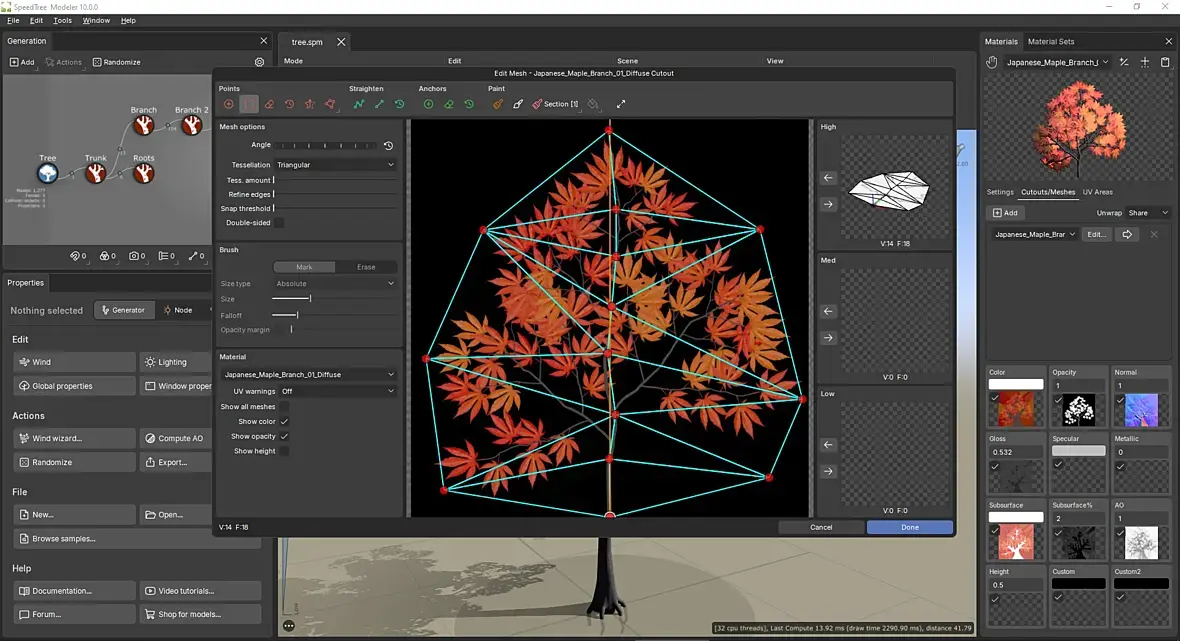Screen dimensions: 1180x641
Task: Enable the Double-sided checkbox
Action: [x=279, y=223]
